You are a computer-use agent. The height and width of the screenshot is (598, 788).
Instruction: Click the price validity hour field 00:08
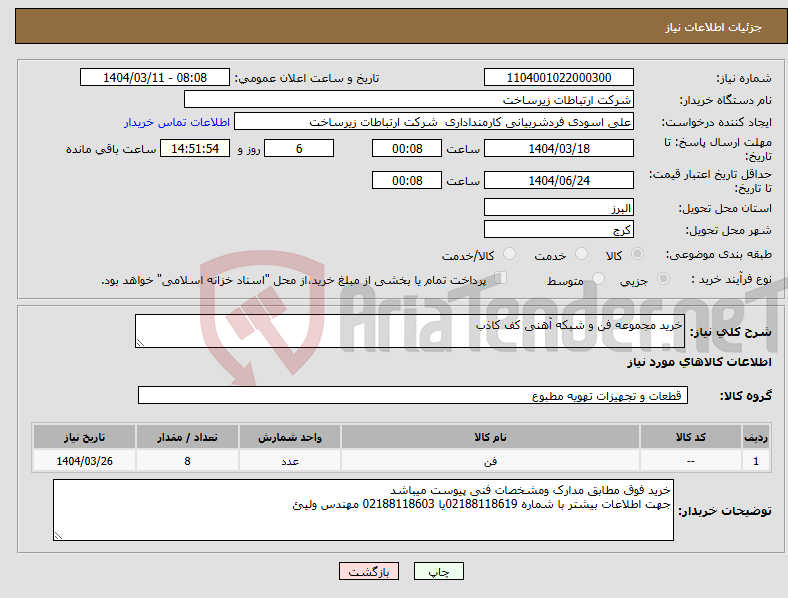coord(407,180)
